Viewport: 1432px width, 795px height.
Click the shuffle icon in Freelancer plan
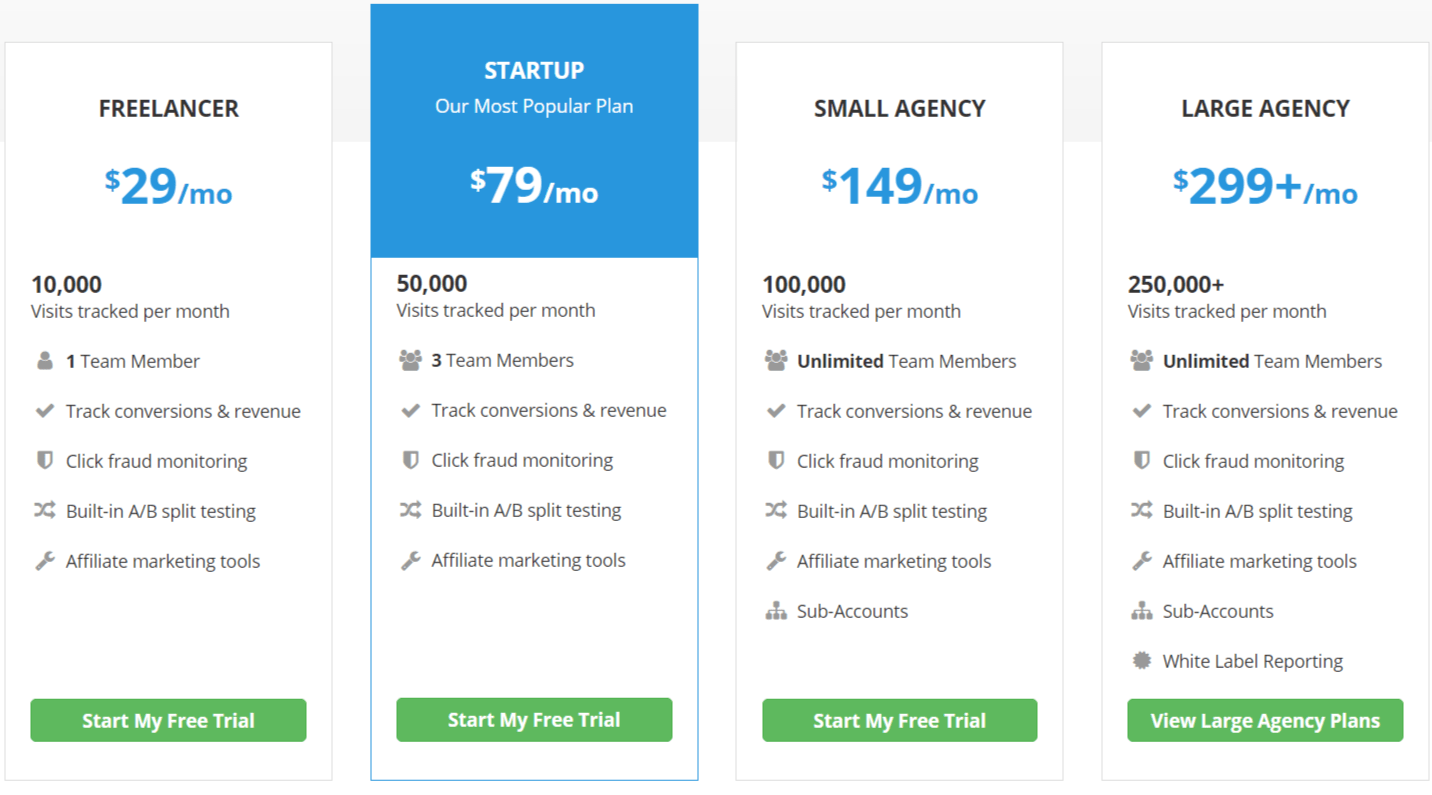coord(45,511)
